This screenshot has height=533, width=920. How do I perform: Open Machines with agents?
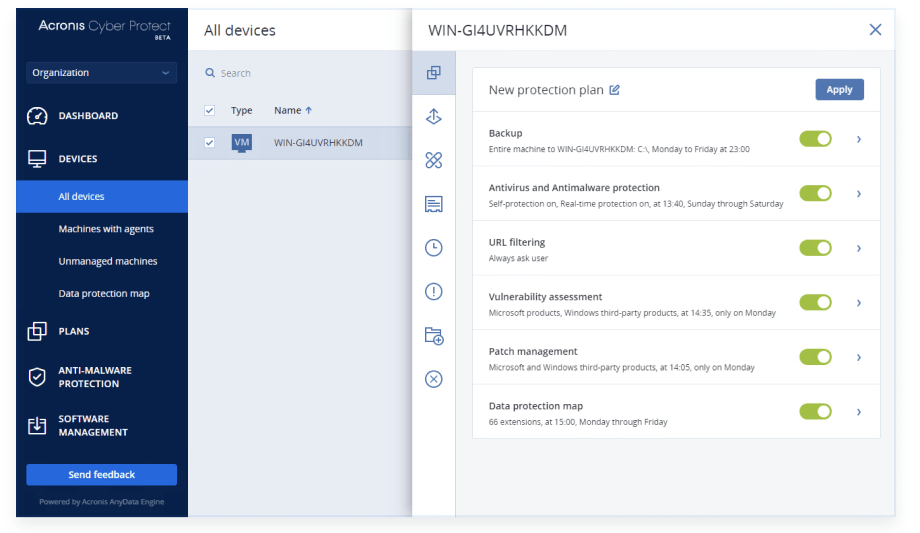[106, 229]
